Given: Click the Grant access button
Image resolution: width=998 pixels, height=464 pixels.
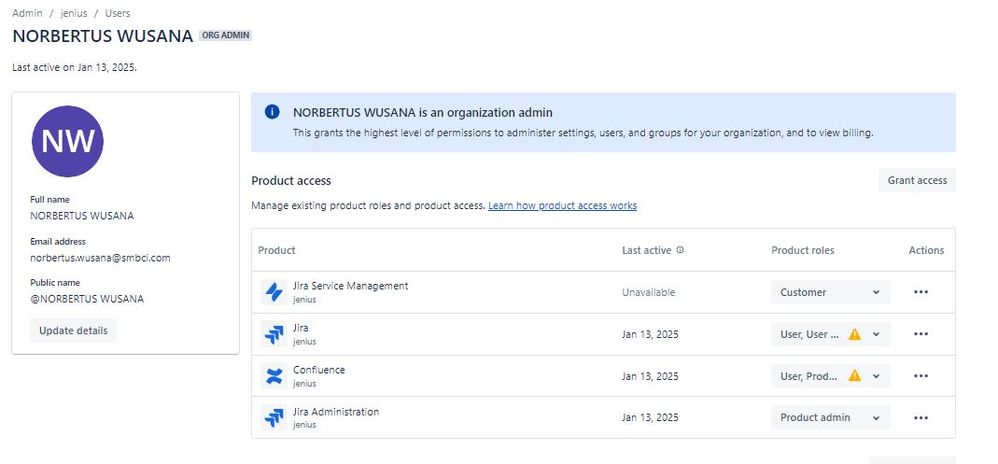Looking at the screenshot, I should (917, 180).
